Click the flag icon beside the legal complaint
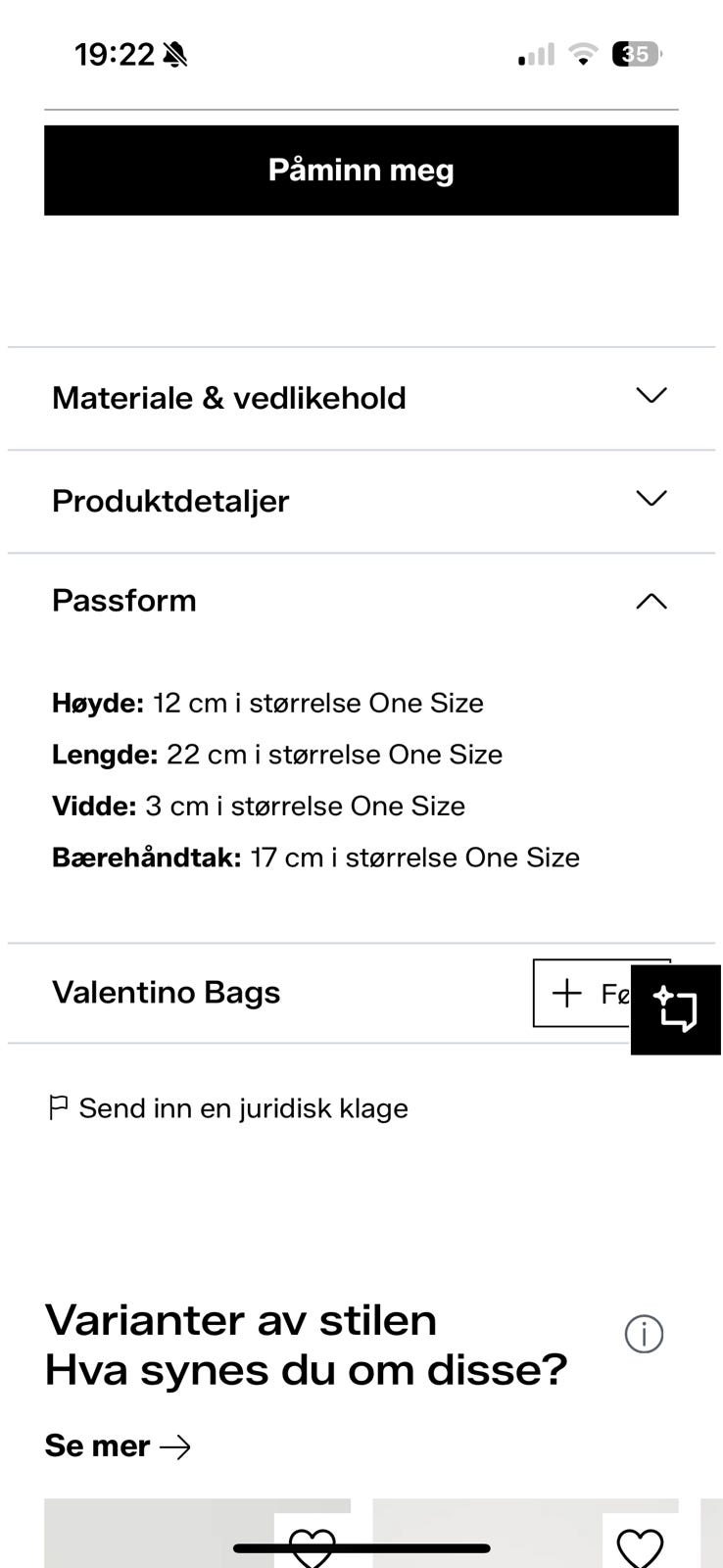Image resolution: width=723 pixels, height=1568 pixels. point(59,1108)
